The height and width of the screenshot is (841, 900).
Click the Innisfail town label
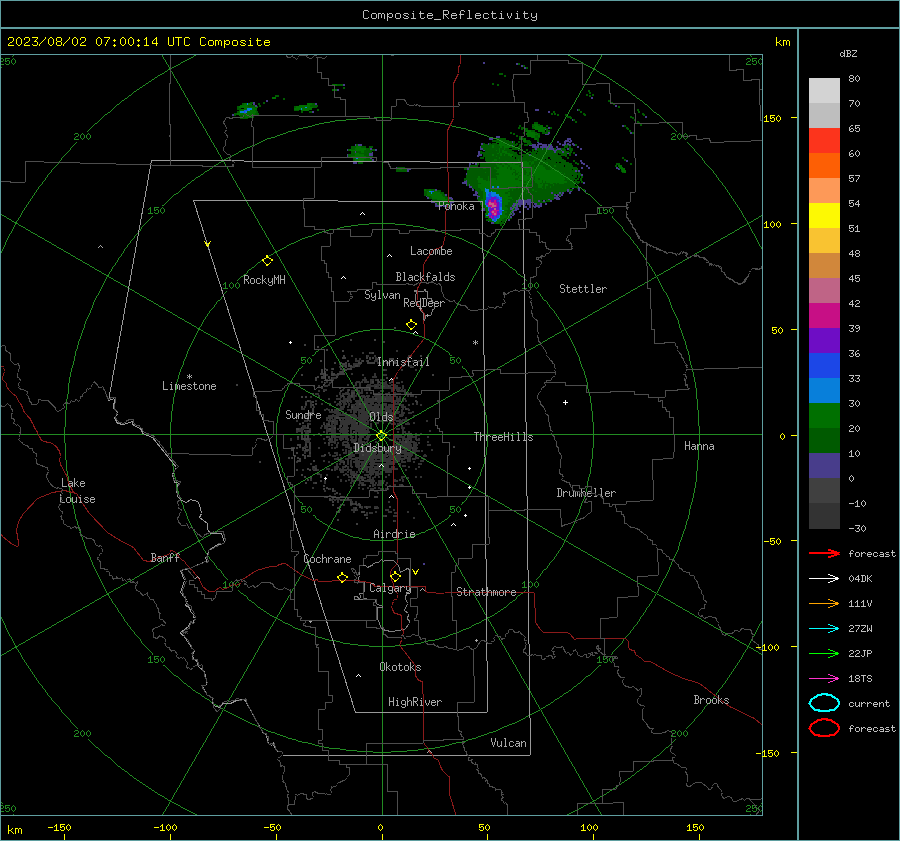tap(403, 362)
